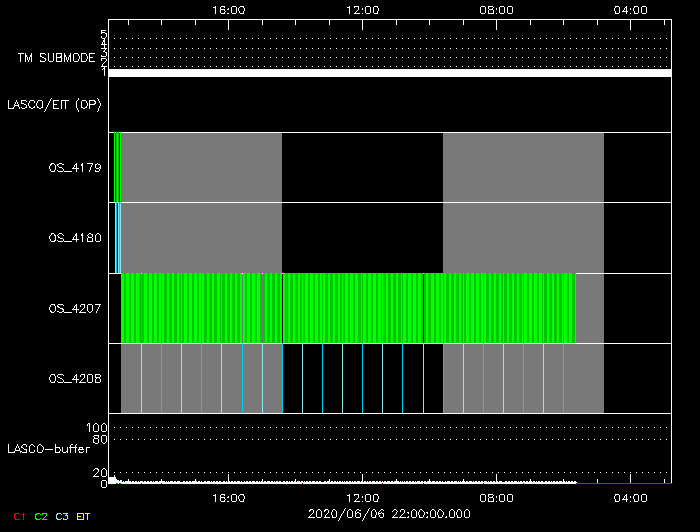
Task: Select the bottom 08:00 time tick label
Action: (496, 497)
